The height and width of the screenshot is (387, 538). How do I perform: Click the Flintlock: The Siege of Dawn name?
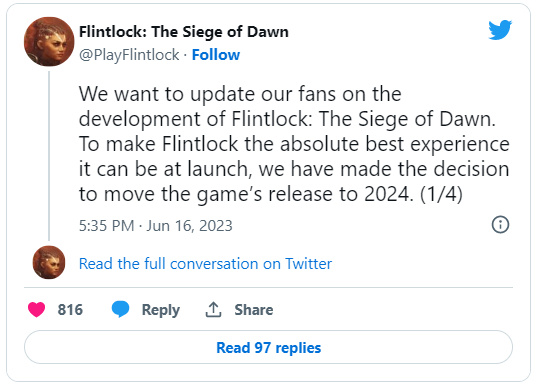[184, 32]
